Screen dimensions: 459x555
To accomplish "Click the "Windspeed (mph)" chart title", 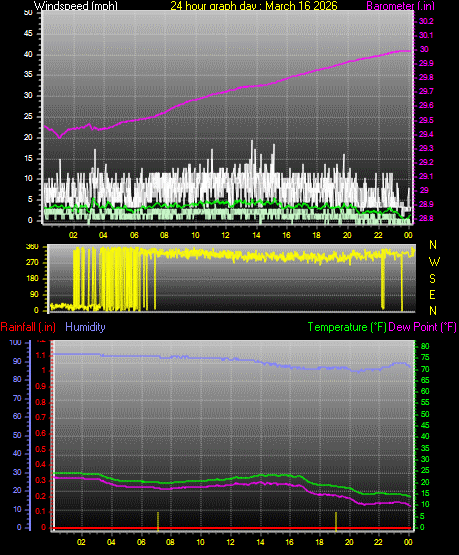I will pos(75,6).
